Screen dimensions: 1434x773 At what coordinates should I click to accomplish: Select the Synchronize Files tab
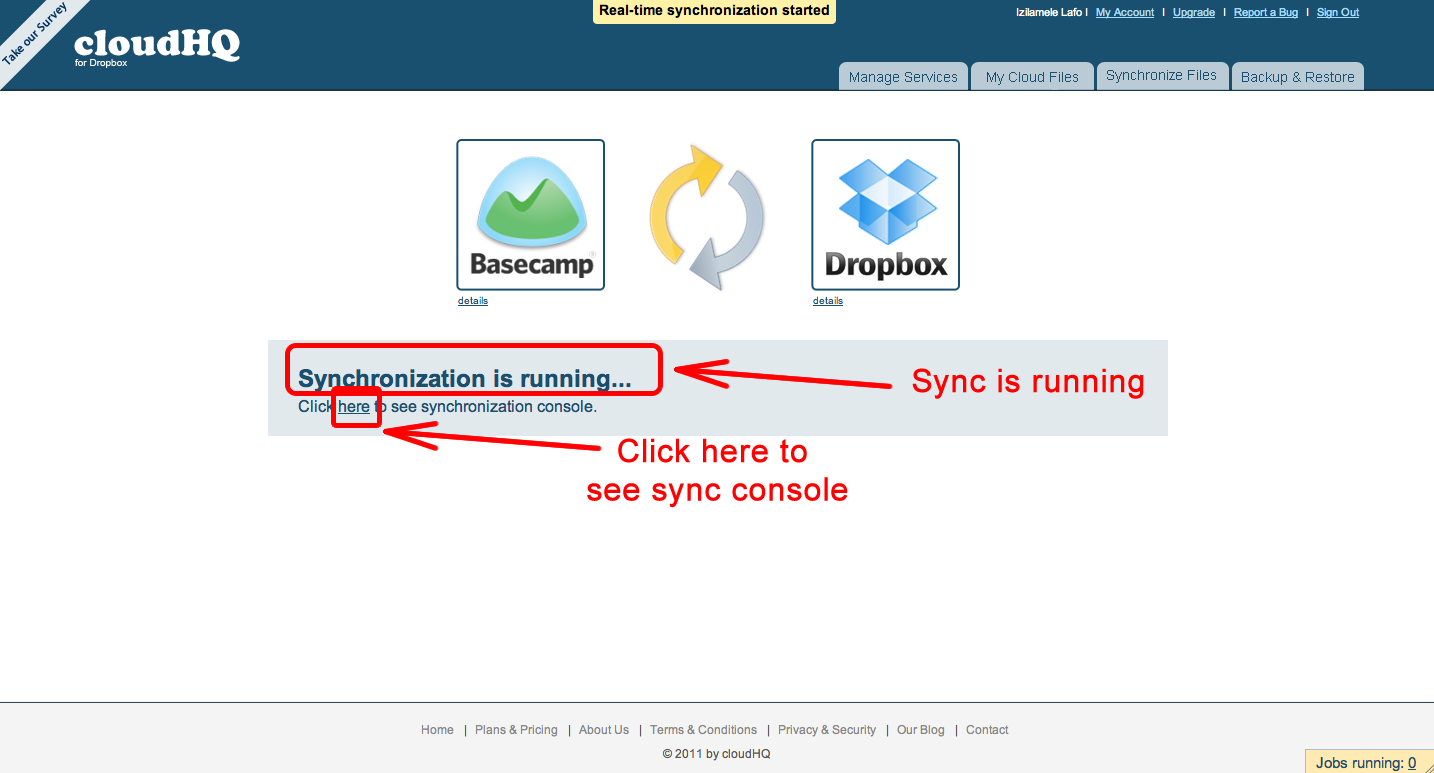1162,75
